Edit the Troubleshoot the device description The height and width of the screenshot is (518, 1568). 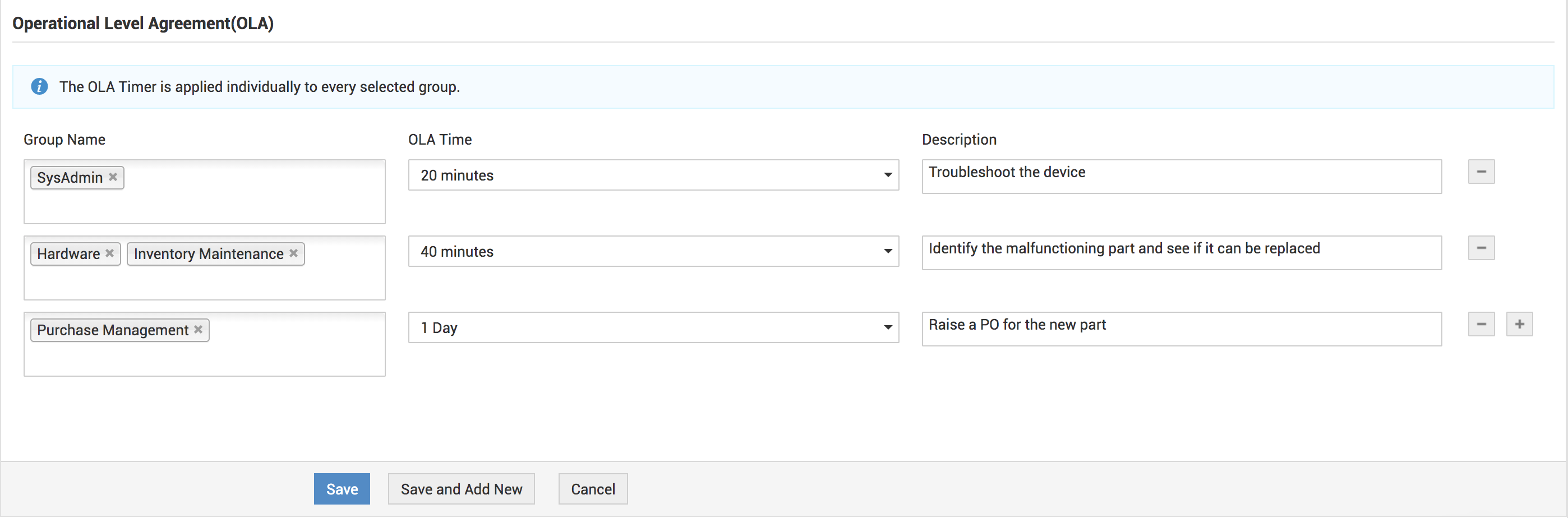click(1181, 177)
